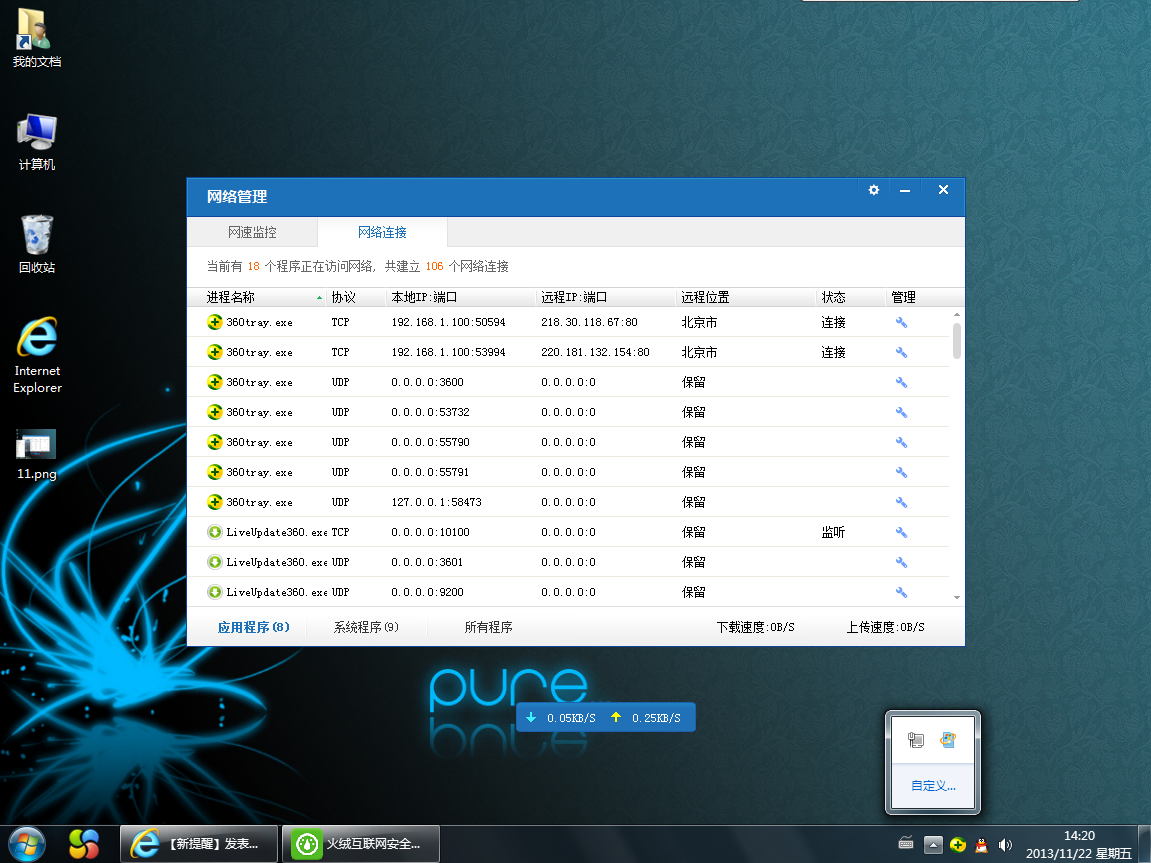Sort by 远程位置 column header
The image size is (1151, 863).
pos(705,297)
